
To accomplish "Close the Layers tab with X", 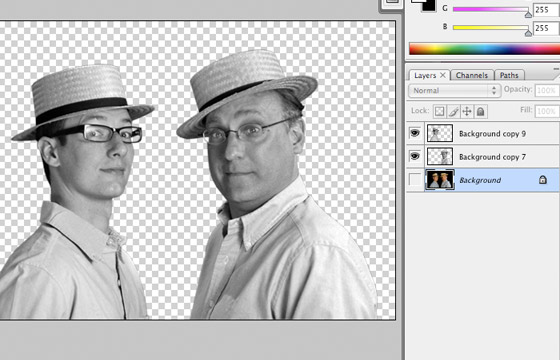I will (x=442, y=75).
